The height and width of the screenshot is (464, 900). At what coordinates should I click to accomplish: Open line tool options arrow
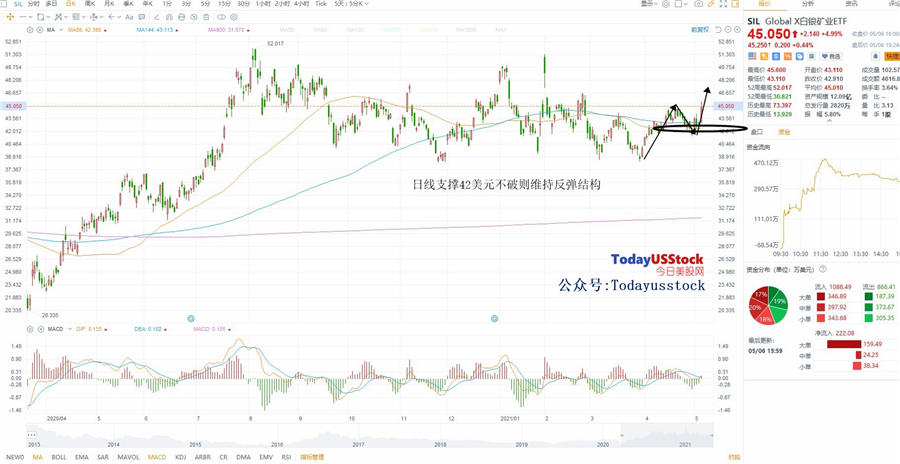click(30, 17)
